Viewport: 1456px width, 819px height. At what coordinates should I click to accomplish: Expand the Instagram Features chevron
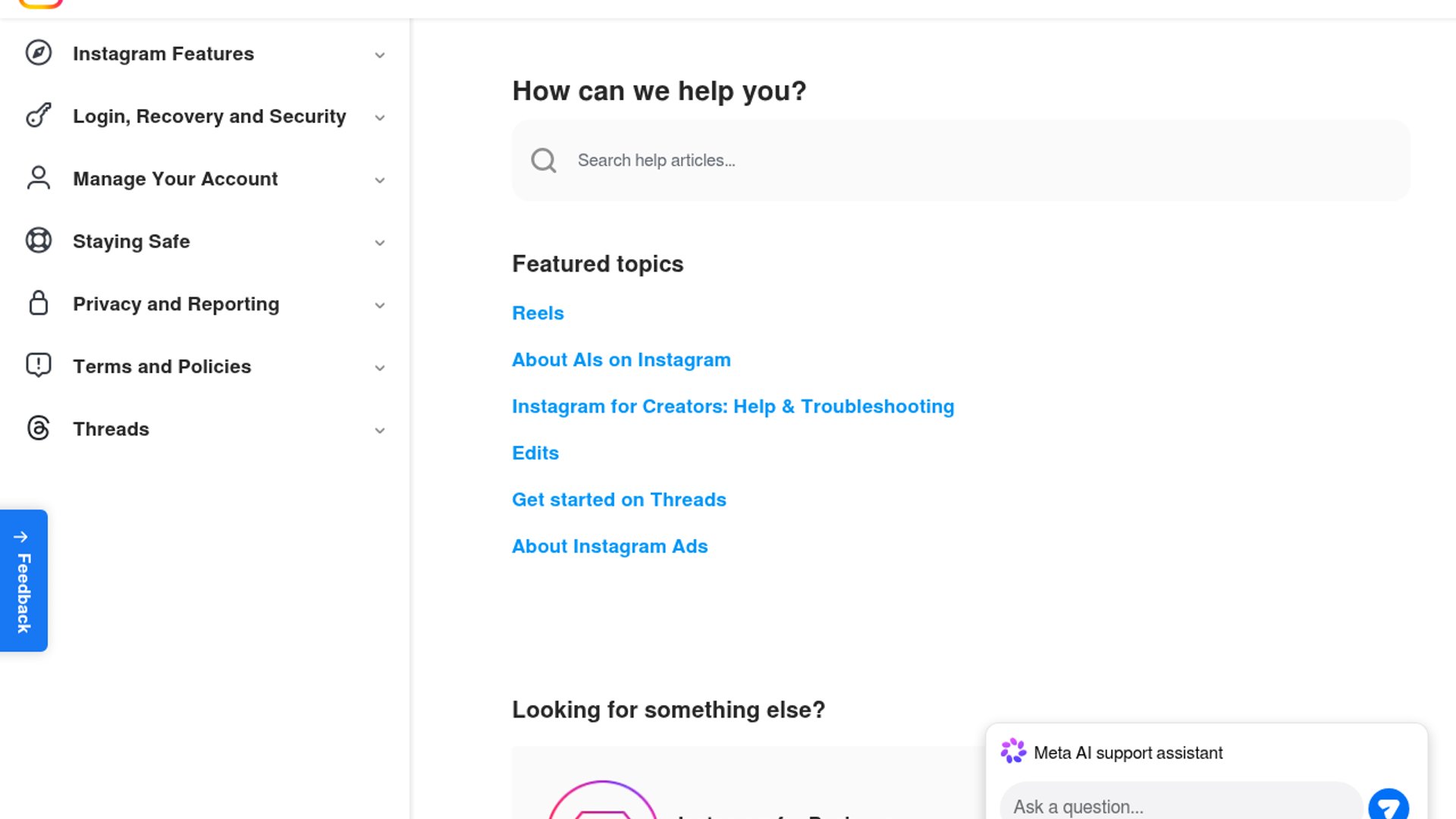[x=380, y=55]
